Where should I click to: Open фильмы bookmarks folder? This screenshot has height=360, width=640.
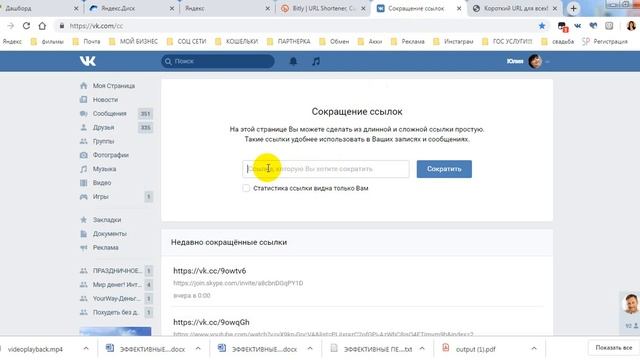click(47, 41)
